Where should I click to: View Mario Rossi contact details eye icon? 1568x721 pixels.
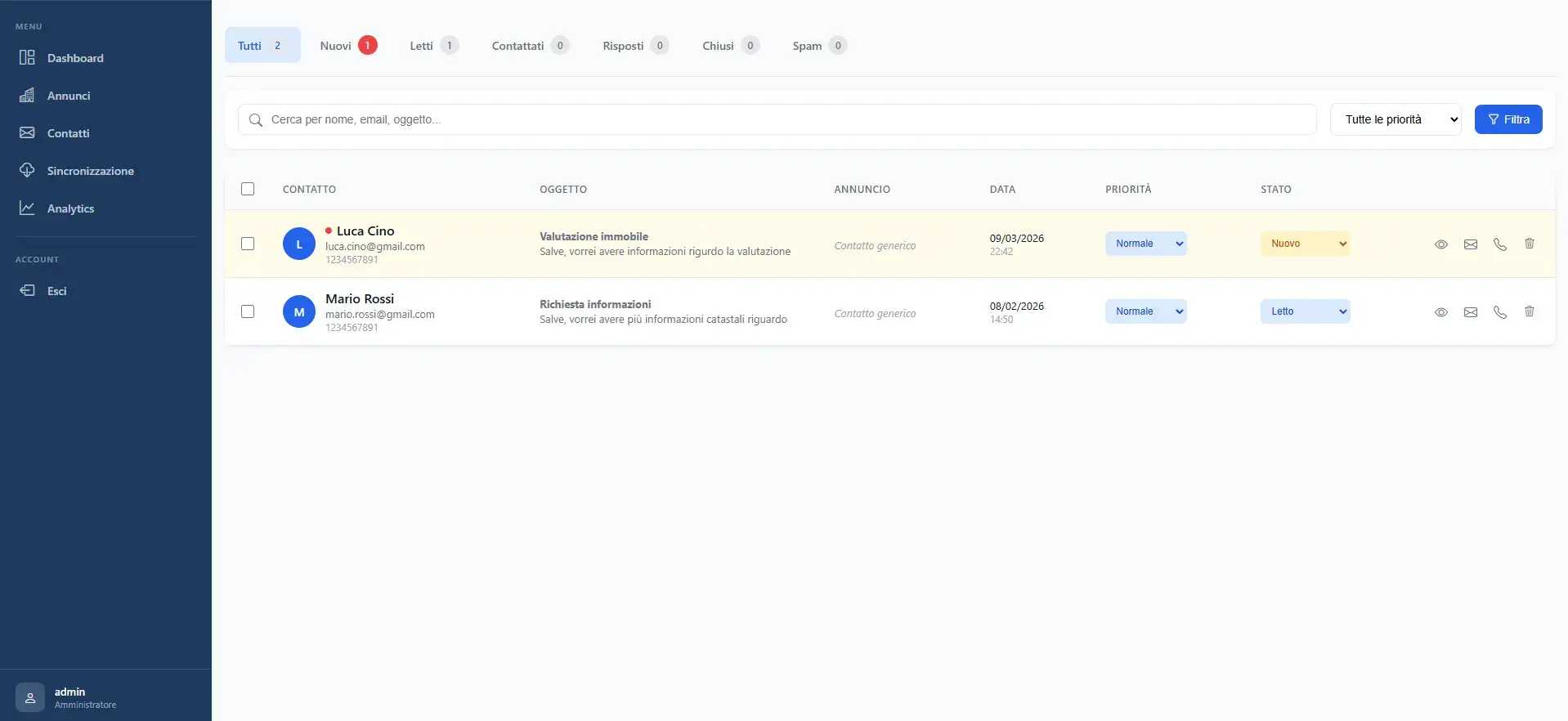click(x=1440, y=312)
